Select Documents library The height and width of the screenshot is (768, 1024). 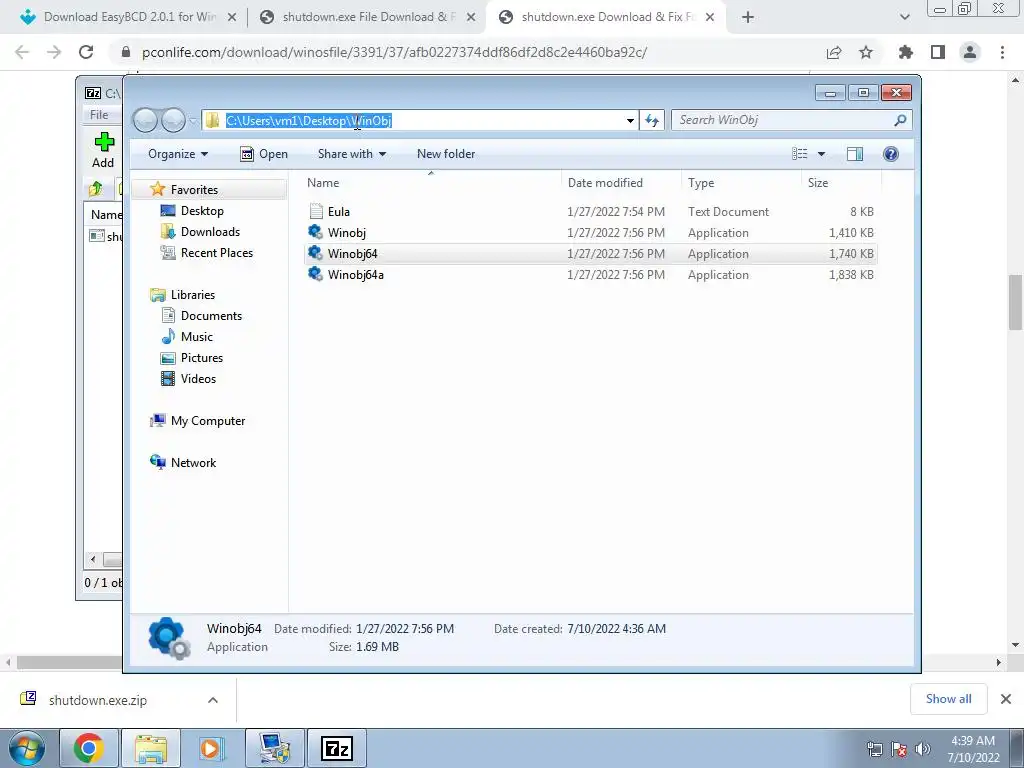pos(211,315)
